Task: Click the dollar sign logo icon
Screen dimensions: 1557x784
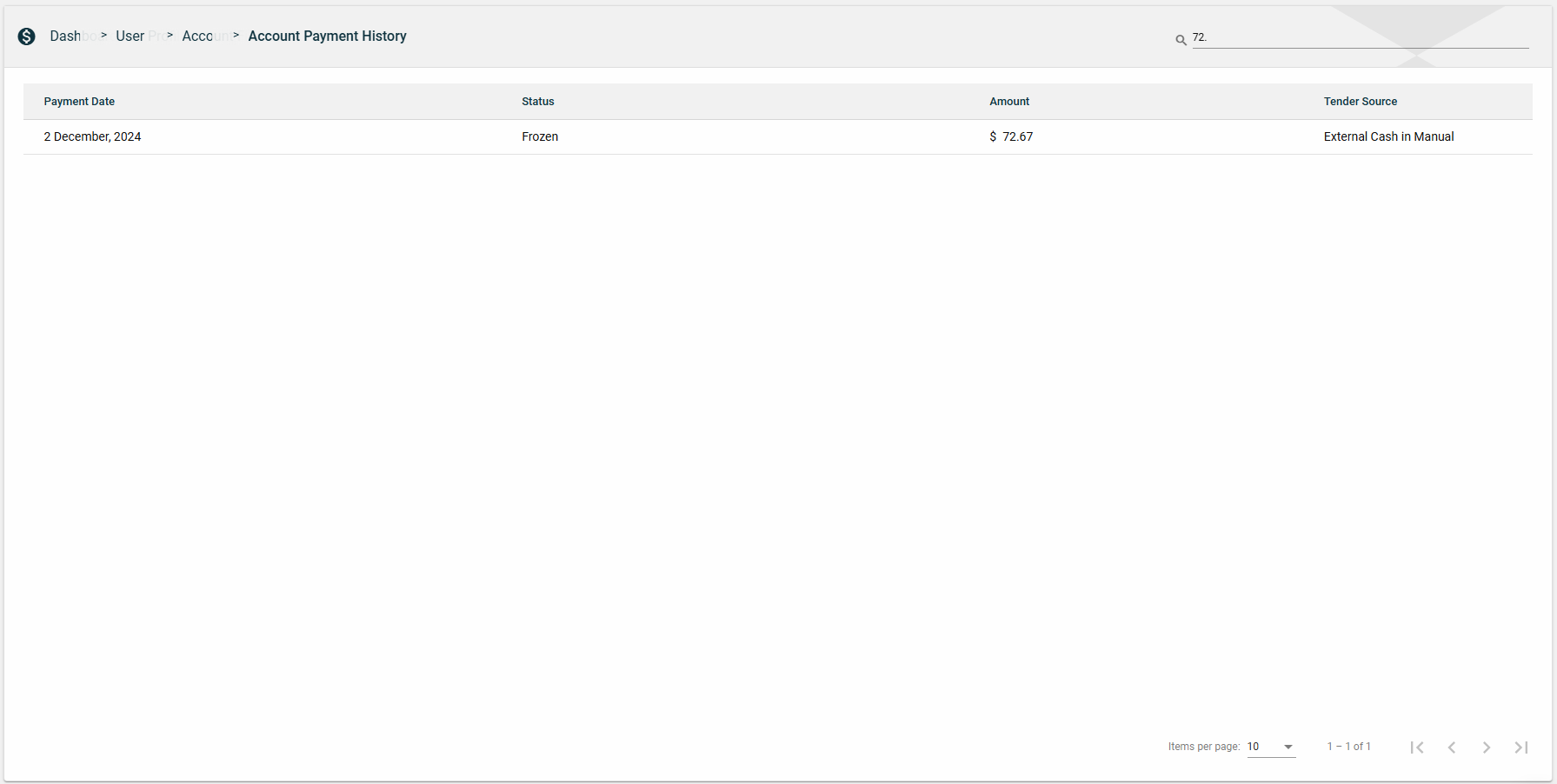Action: pos(27,37)
